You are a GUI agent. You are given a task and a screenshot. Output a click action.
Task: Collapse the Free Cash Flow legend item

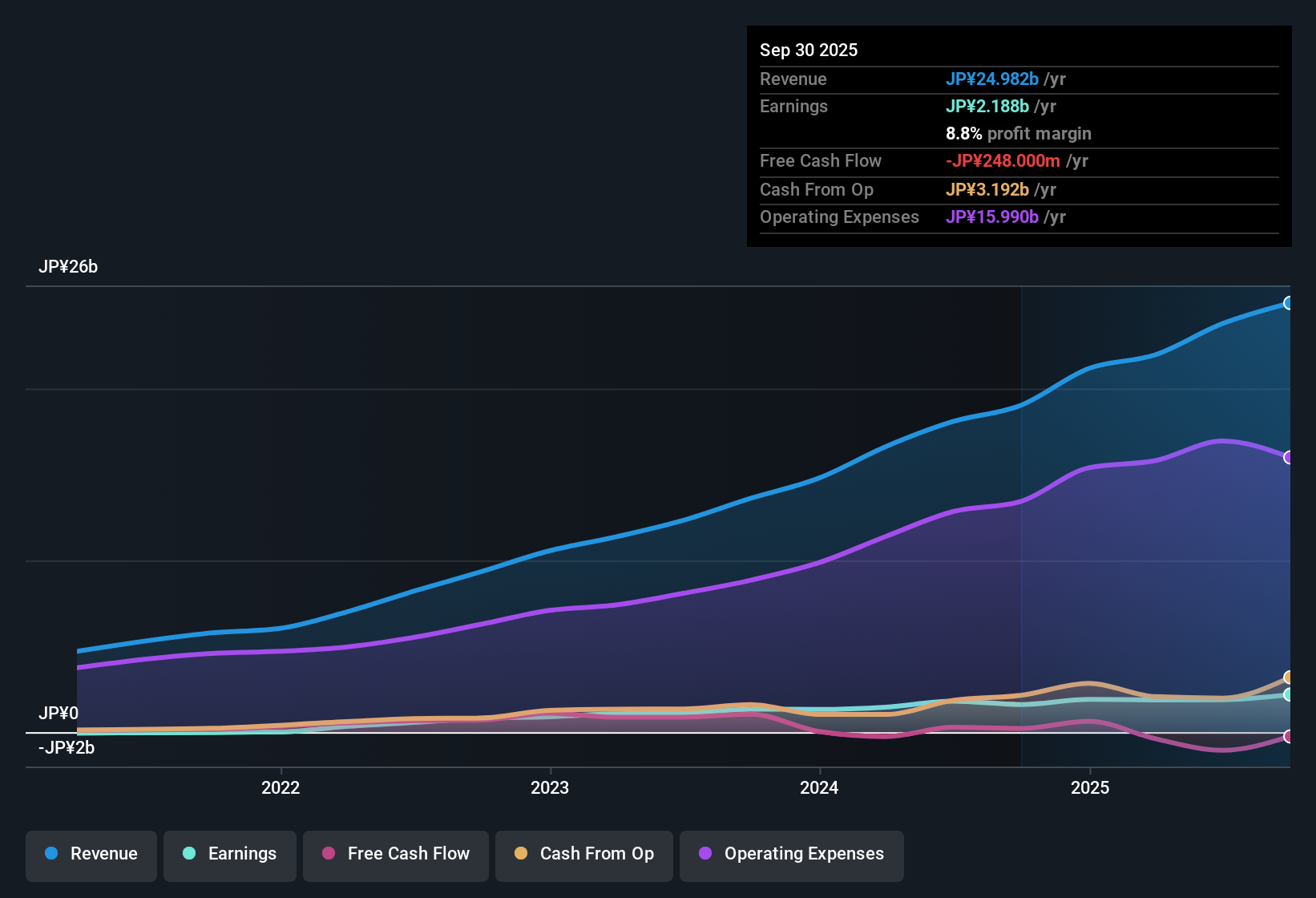395,854
